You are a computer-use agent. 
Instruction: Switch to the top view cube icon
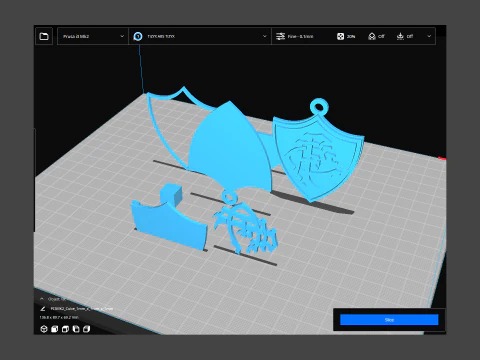point(65,329)
